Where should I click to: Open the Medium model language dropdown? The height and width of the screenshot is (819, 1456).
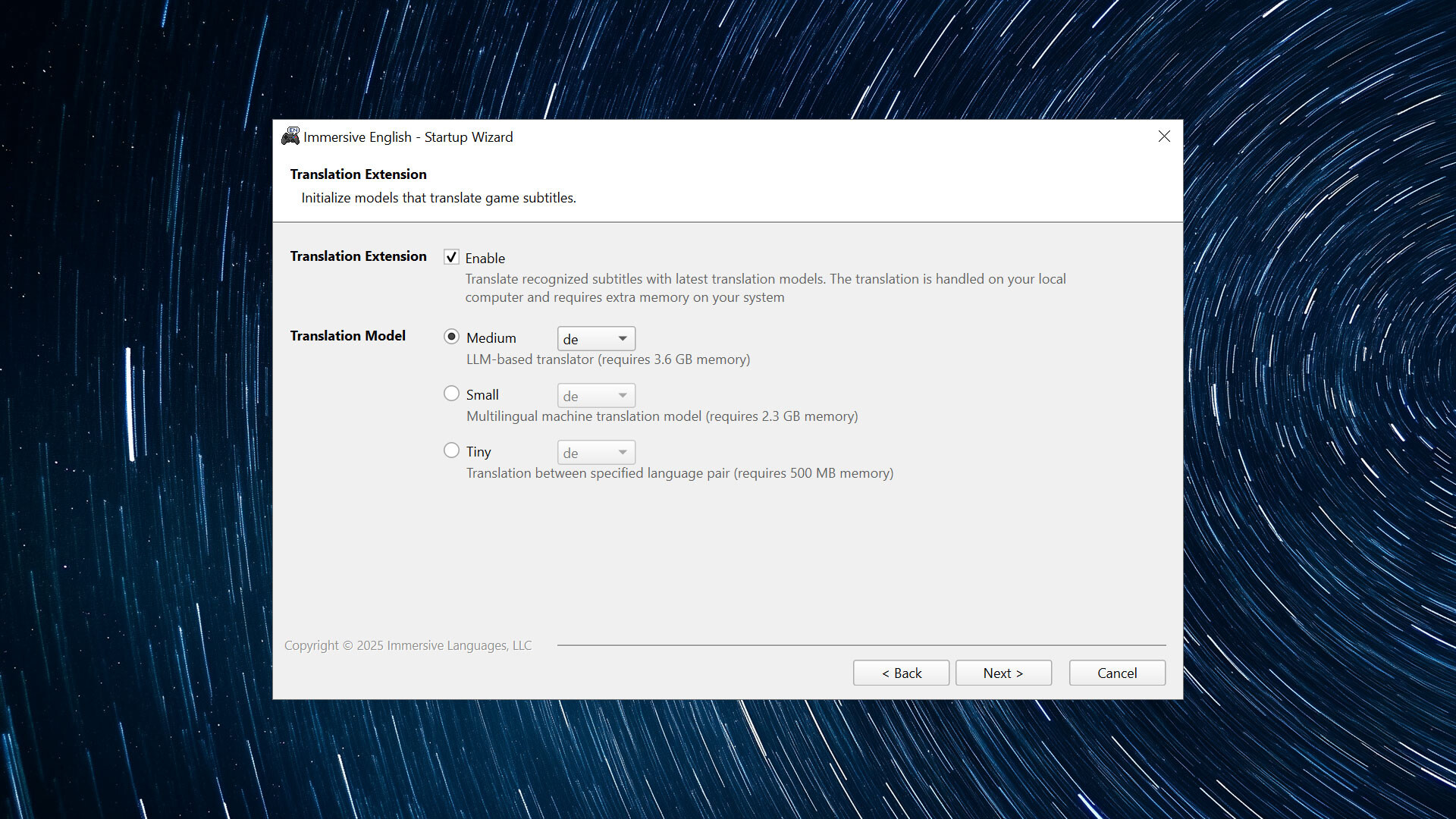pos(595,338)
